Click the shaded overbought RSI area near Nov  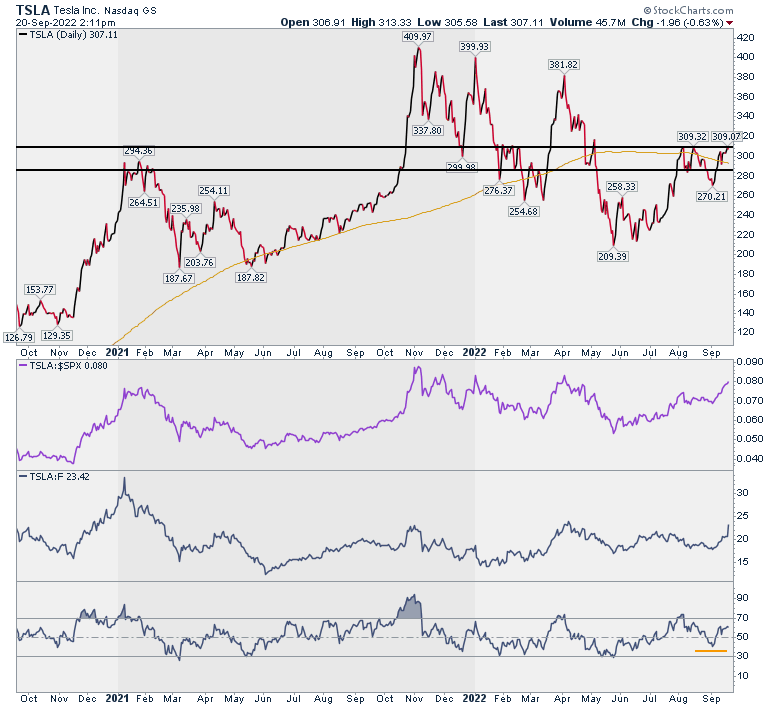click(x=409, y=608)
